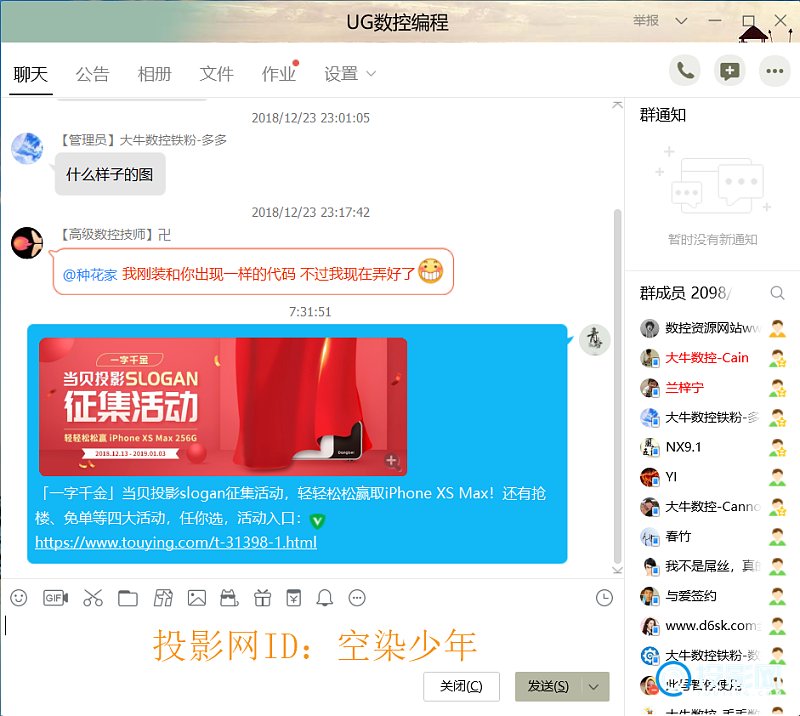This screenshot has width=800, height=716.
Task: Click the cat with sunglasses icon
Action: click(x=229, y=598)
